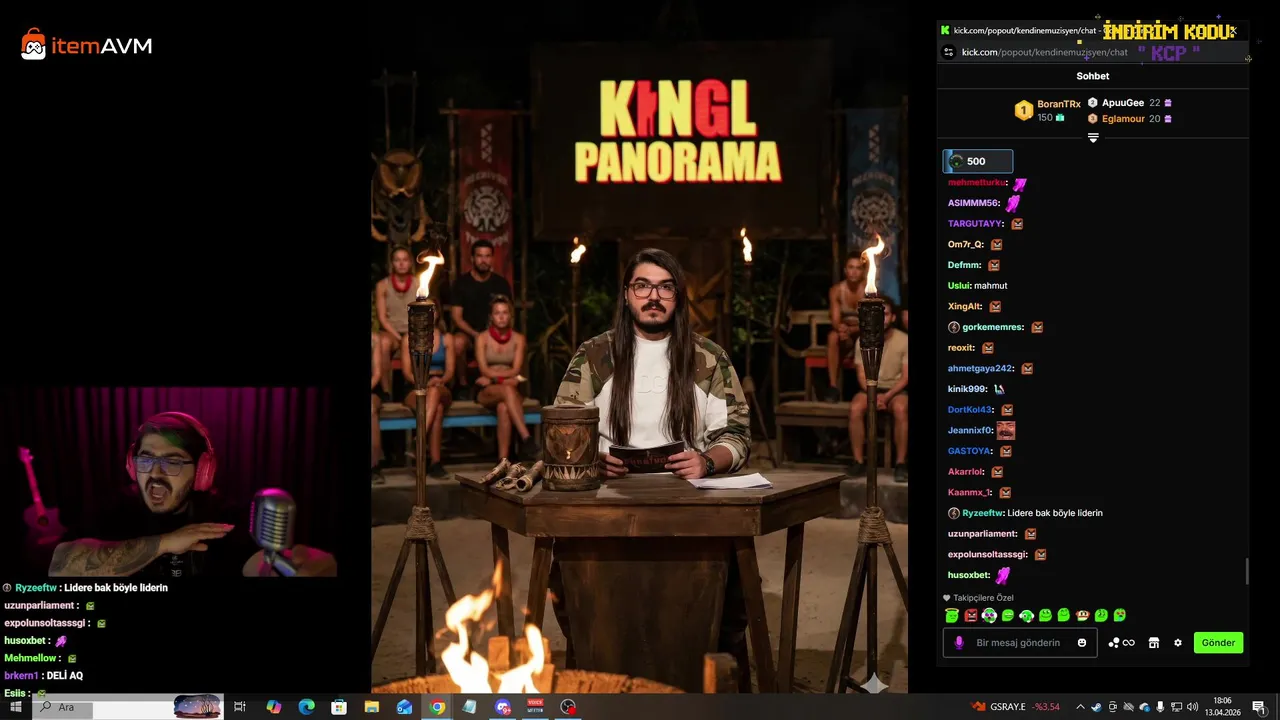Open the OneDrive cloud tray icon
Viewport: 1280px width, 720px height.
(1145, 708)
